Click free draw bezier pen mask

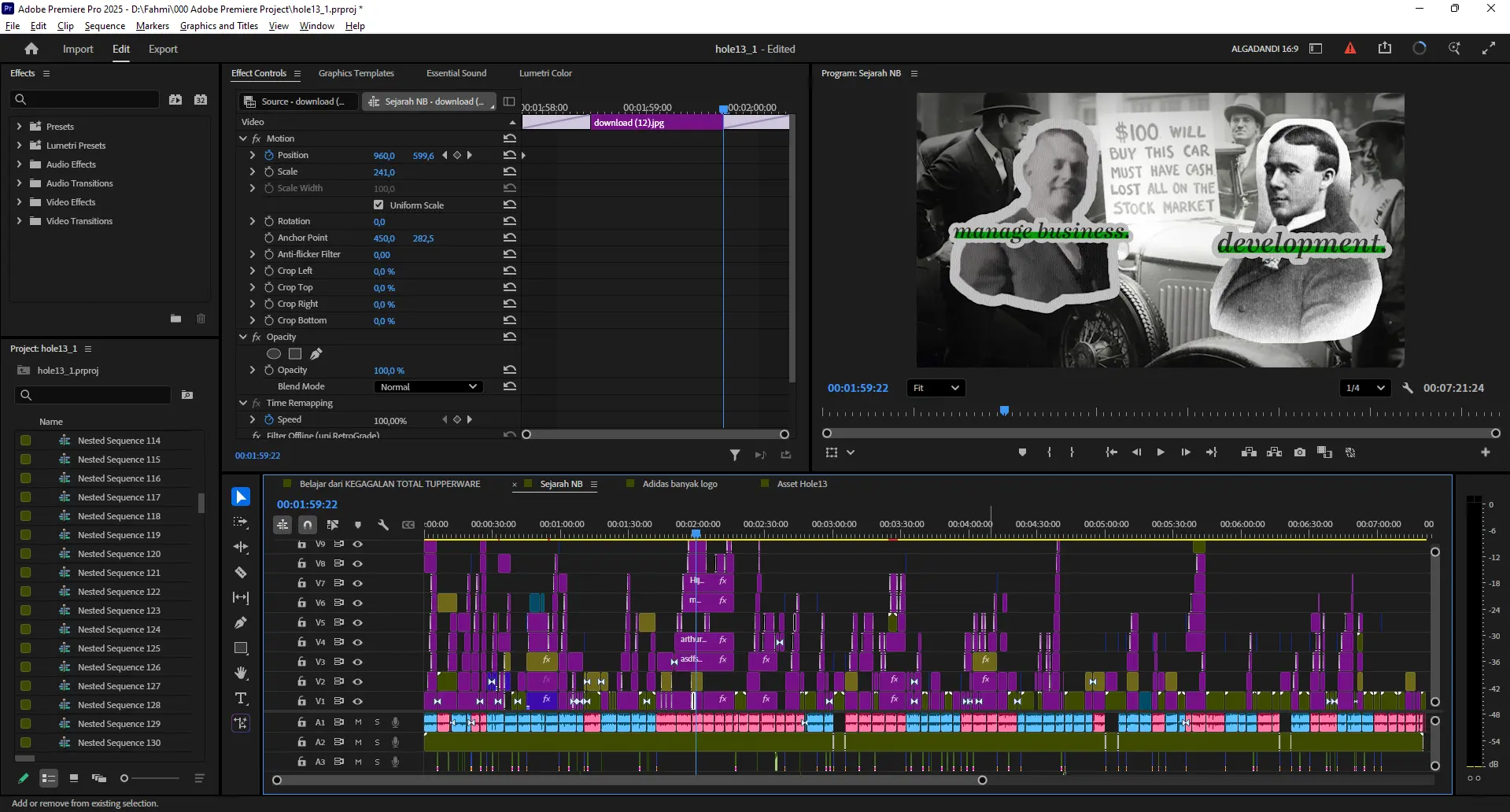click(x=316, y=354)
